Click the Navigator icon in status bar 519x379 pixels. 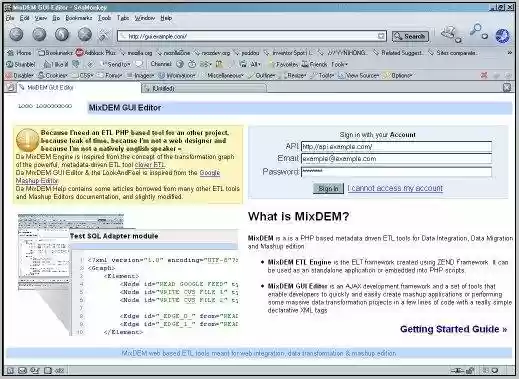coord(10,370)
